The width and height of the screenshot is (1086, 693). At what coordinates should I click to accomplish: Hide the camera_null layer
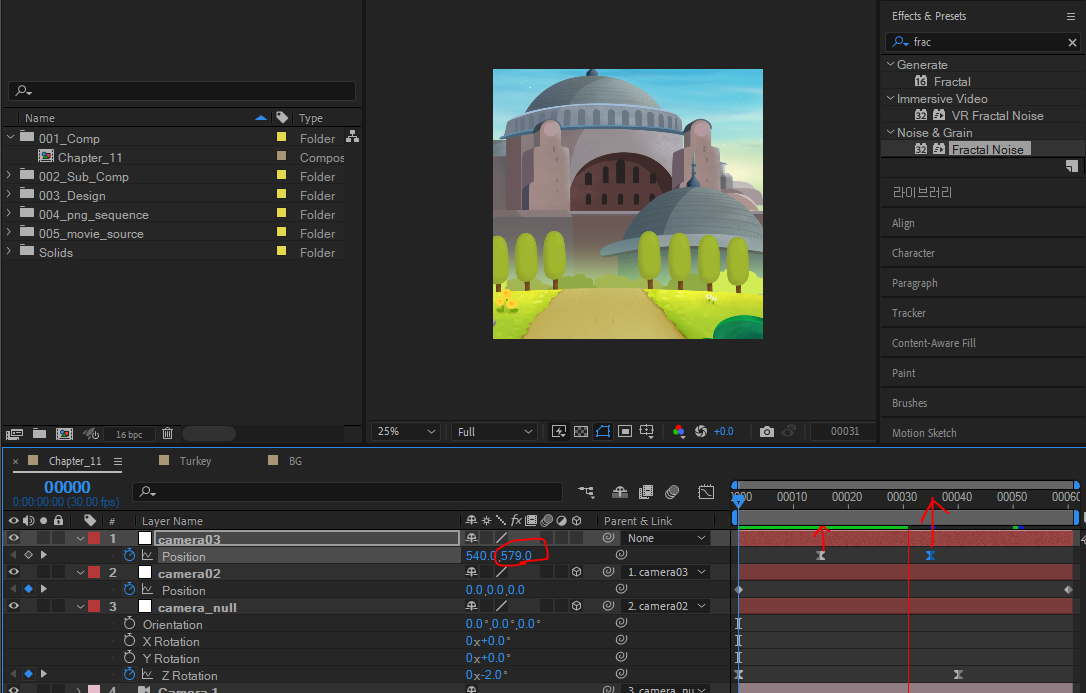coord(13,606)
